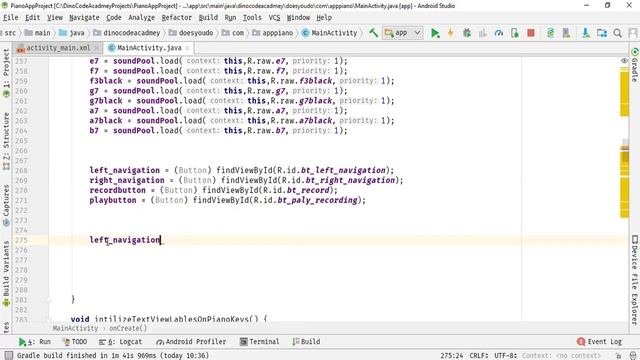The width and height of the screenshot is (640, 360).
Task: Click the fold marker at line 281
Action: click(49, 300)
